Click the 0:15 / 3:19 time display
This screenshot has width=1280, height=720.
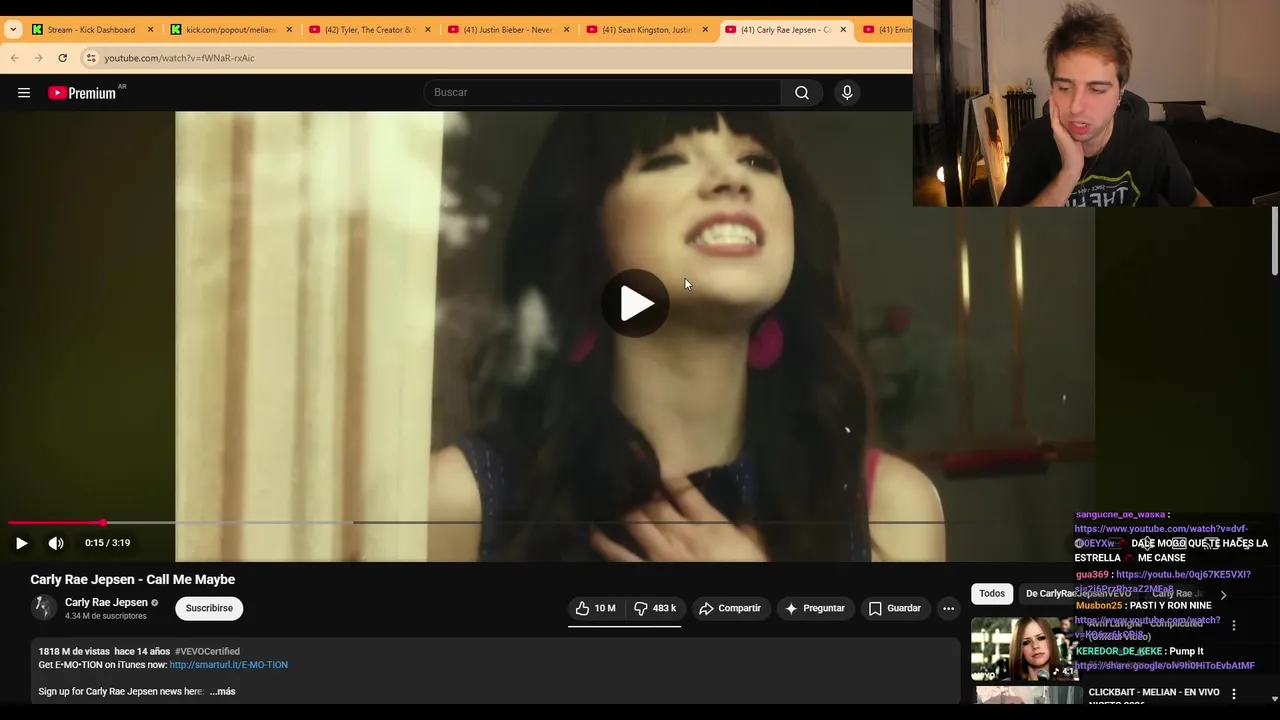107,543
